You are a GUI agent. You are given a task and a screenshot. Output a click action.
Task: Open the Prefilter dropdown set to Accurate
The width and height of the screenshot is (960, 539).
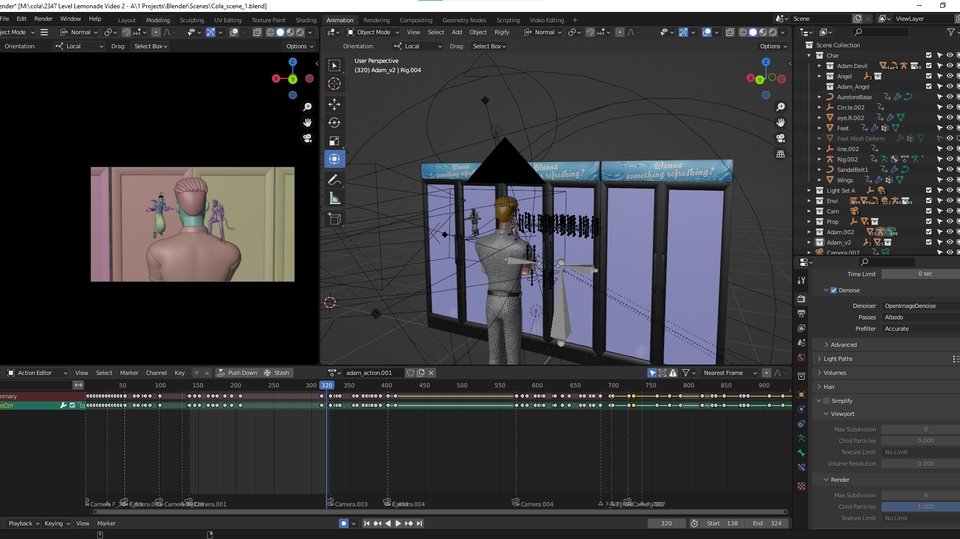921,329
